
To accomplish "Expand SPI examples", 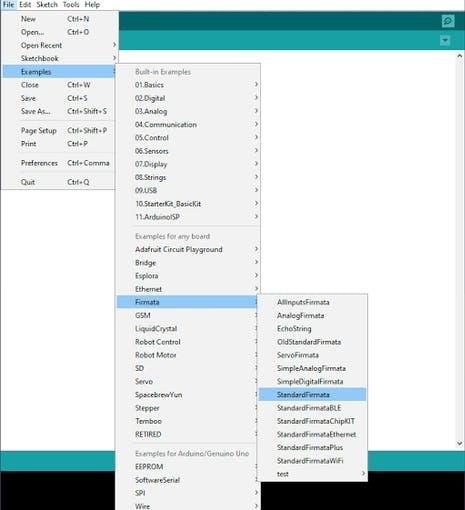I will (188, 493).
